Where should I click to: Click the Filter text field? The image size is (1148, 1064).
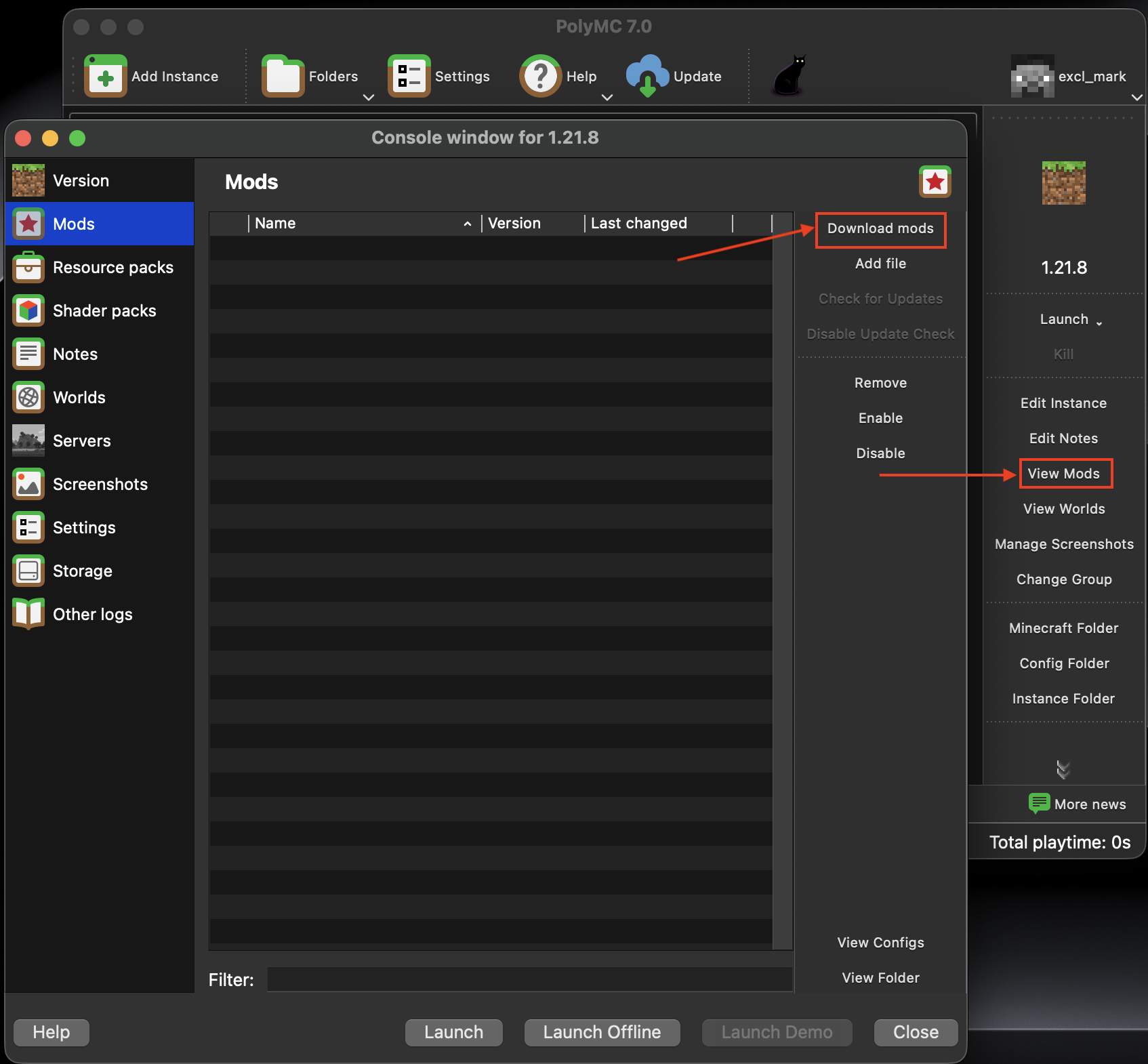[x=529, y=979]
